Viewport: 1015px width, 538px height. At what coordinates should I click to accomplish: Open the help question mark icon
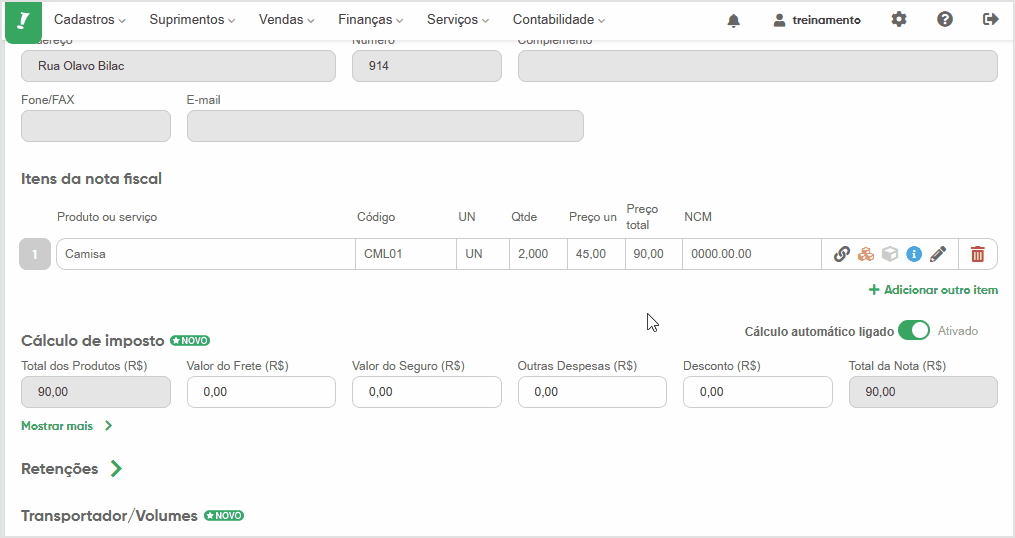[944, 19]
